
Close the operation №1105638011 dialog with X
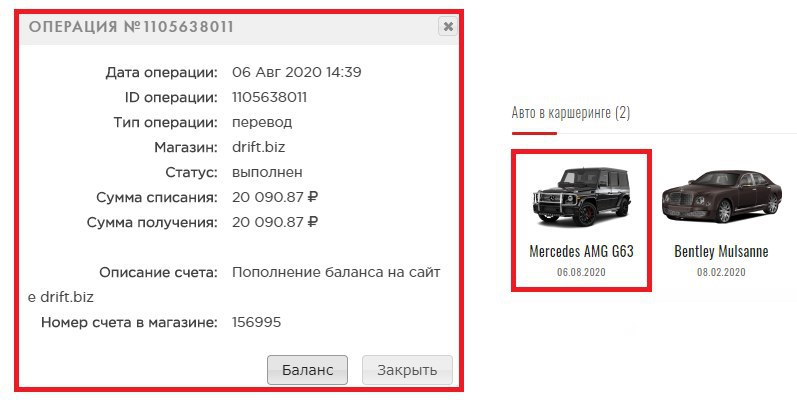(448, 26)
